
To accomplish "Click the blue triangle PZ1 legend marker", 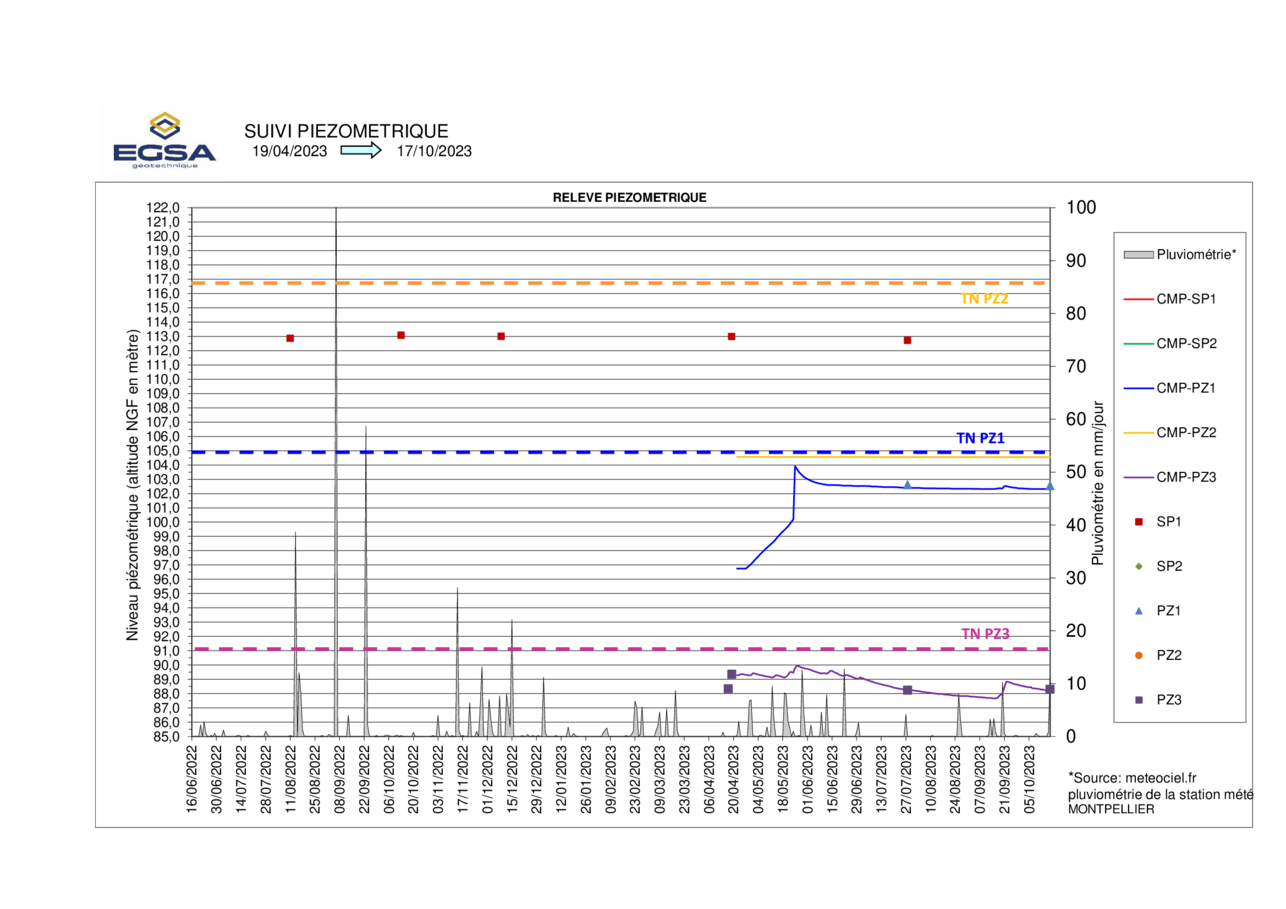I will coord(1137,610).
